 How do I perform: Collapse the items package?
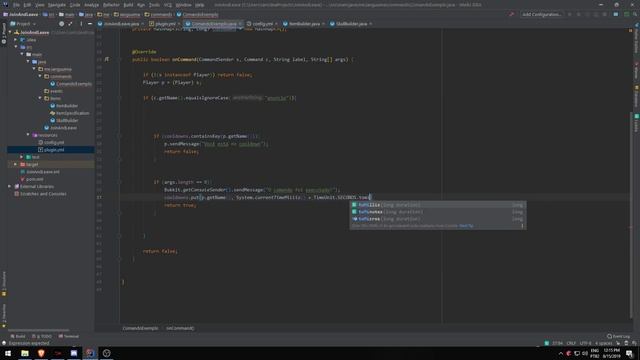point(40,98)
